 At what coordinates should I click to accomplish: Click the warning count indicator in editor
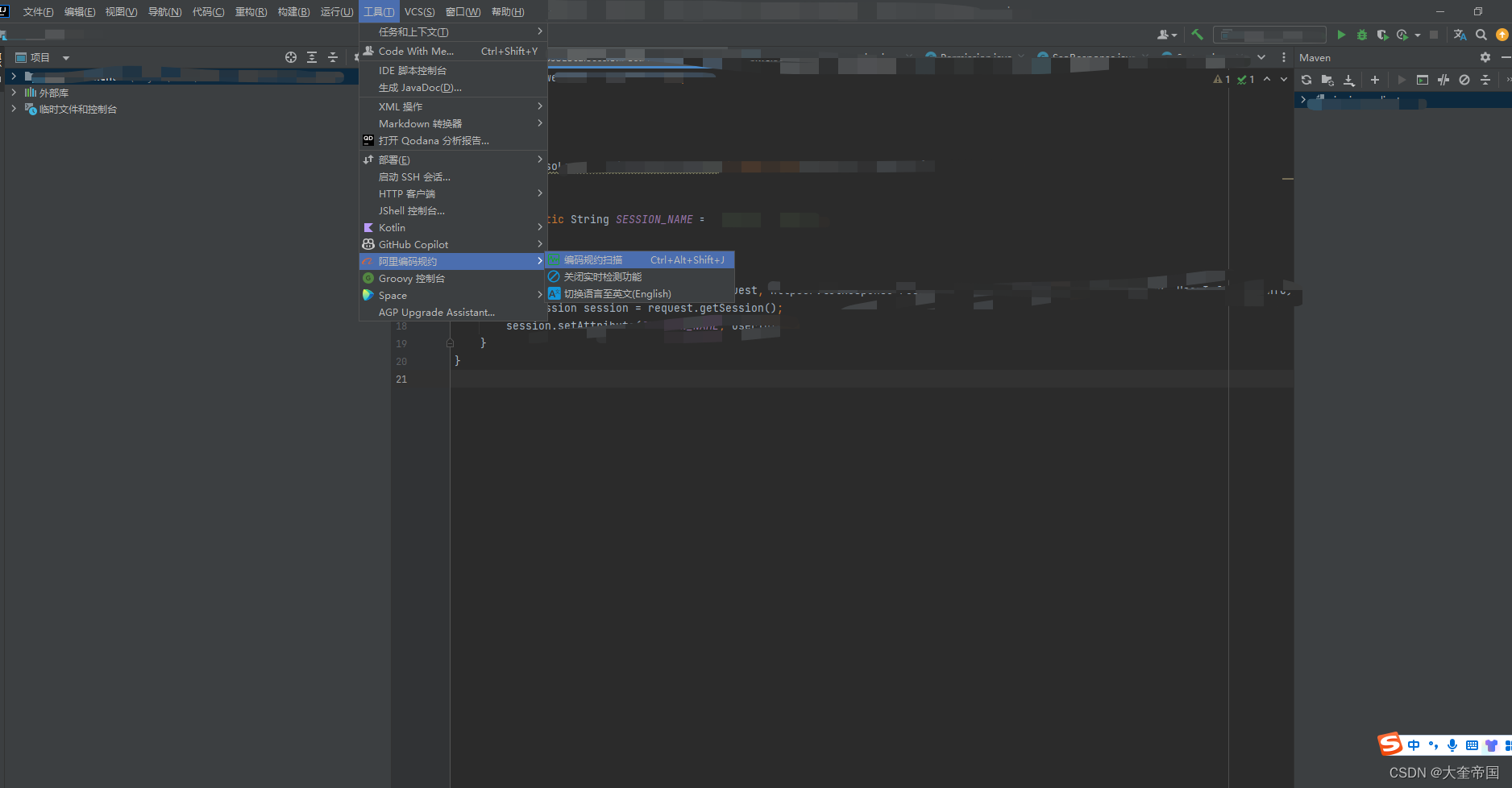[x=1222, y=79]
